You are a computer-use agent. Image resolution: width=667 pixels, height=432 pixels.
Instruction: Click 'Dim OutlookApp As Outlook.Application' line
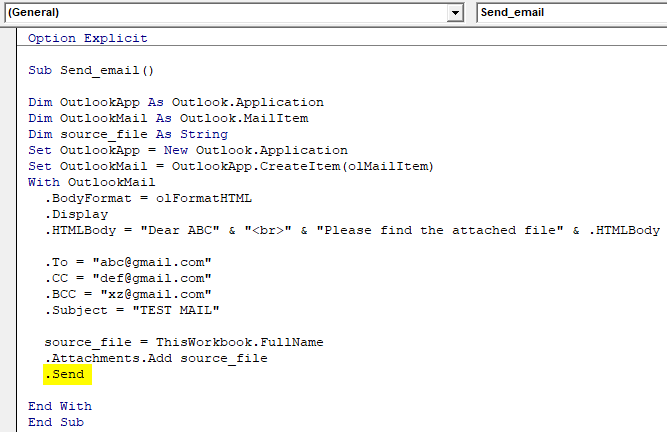[176, 102]
